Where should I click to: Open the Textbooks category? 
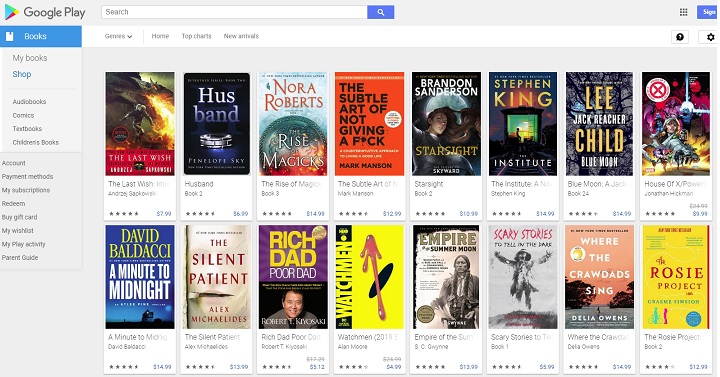point(27,129)
